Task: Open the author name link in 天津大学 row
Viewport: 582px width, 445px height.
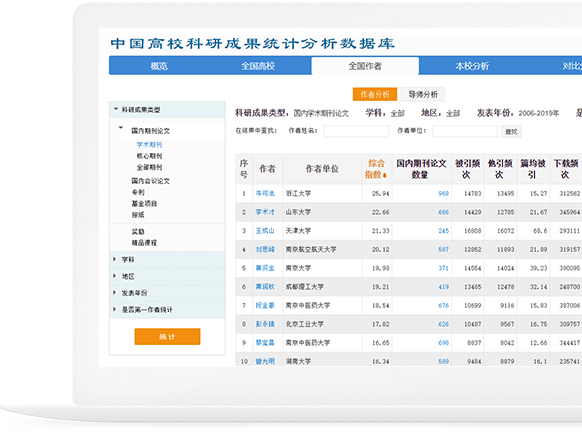Action: 265,231
